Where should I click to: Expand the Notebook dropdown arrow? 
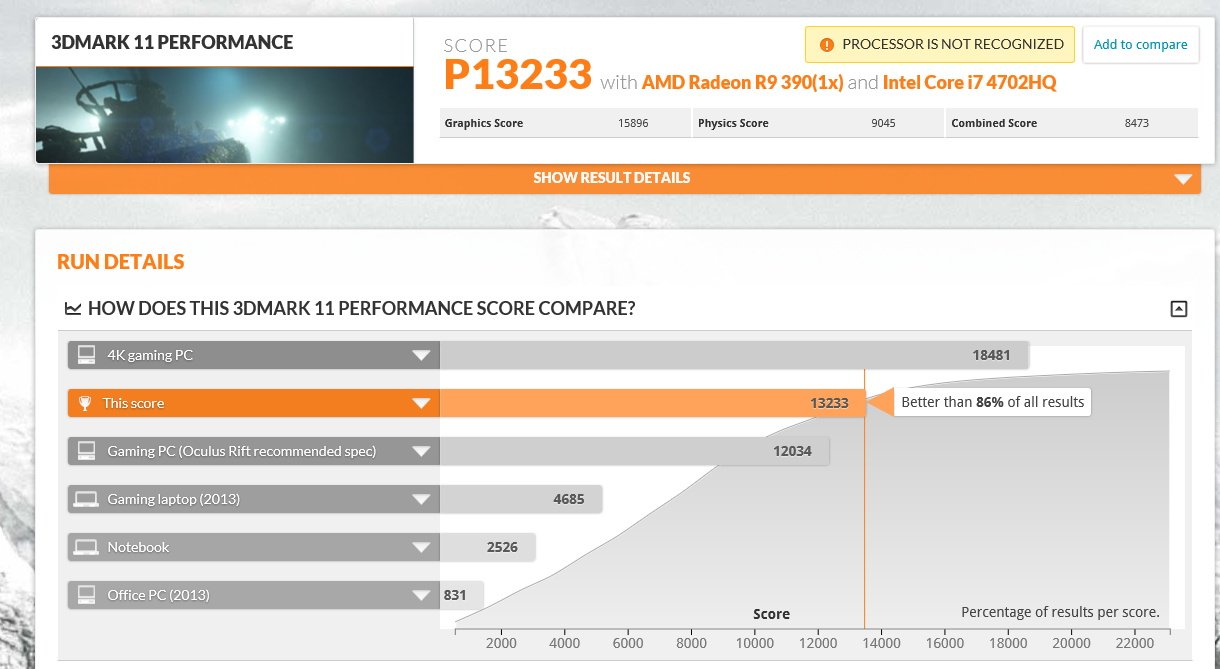tap(421, 548)
